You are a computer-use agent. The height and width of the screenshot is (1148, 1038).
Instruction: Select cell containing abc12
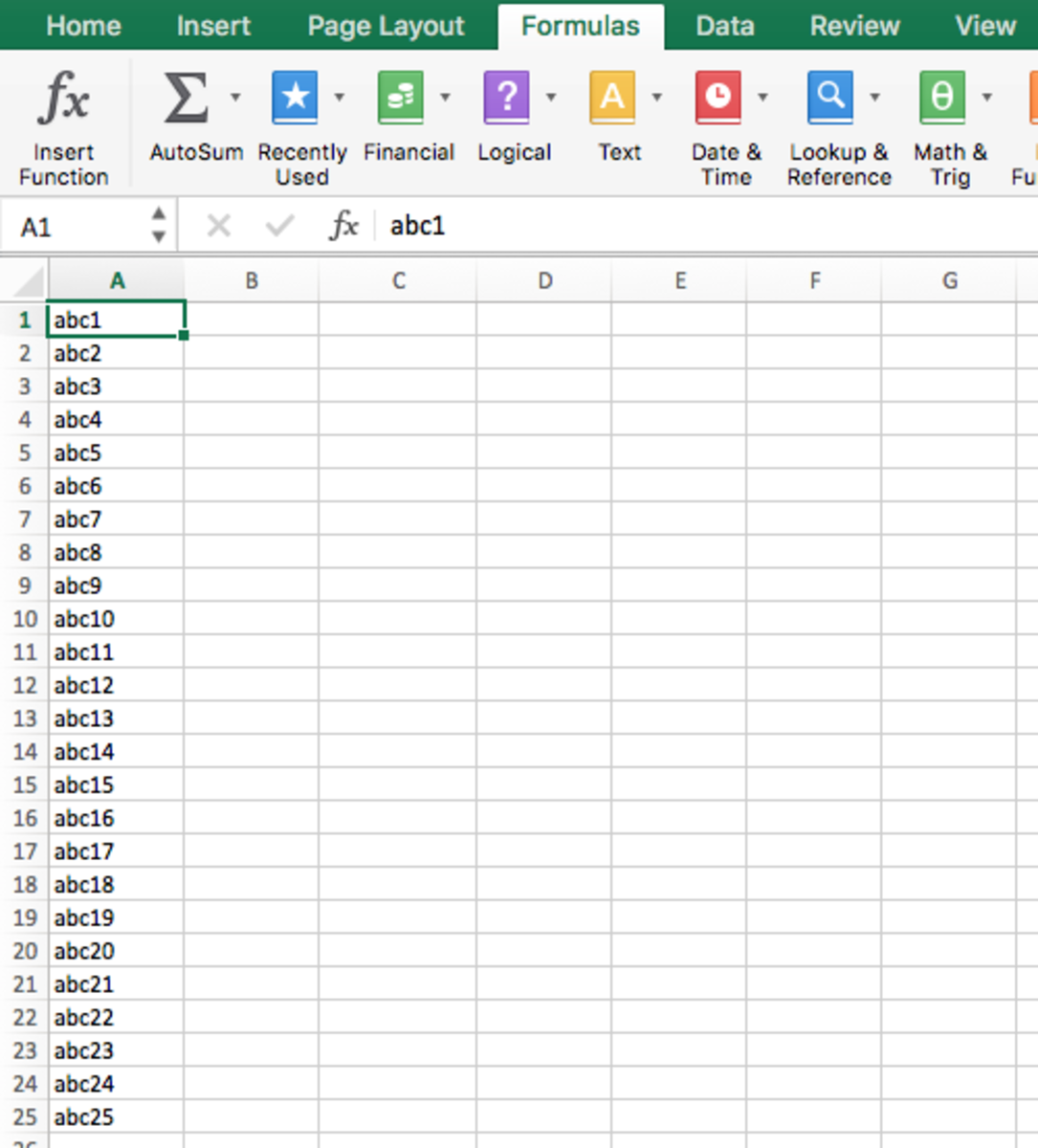point(115,686)
